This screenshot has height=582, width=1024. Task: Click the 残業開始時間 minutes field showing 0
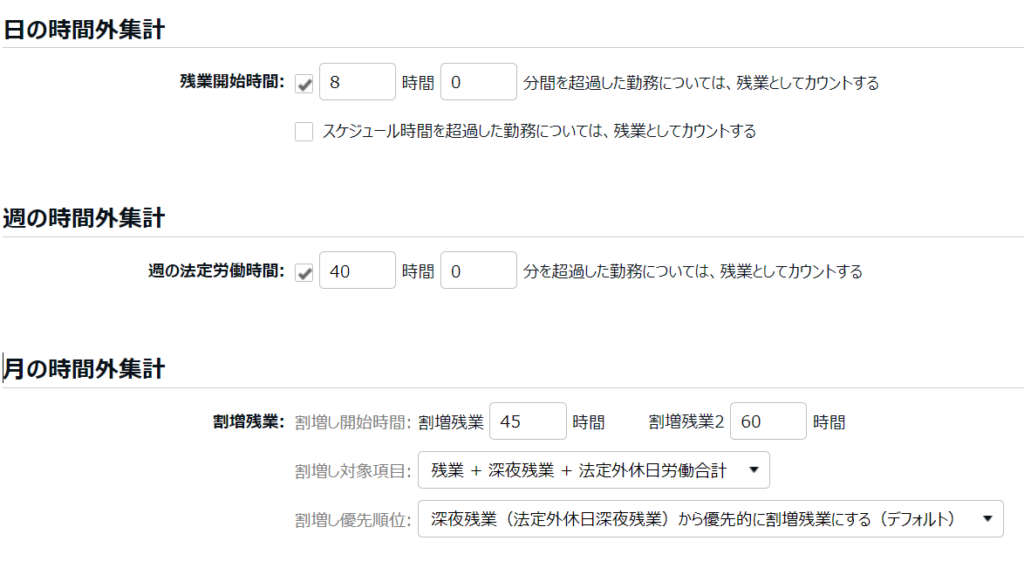point(478,82)
